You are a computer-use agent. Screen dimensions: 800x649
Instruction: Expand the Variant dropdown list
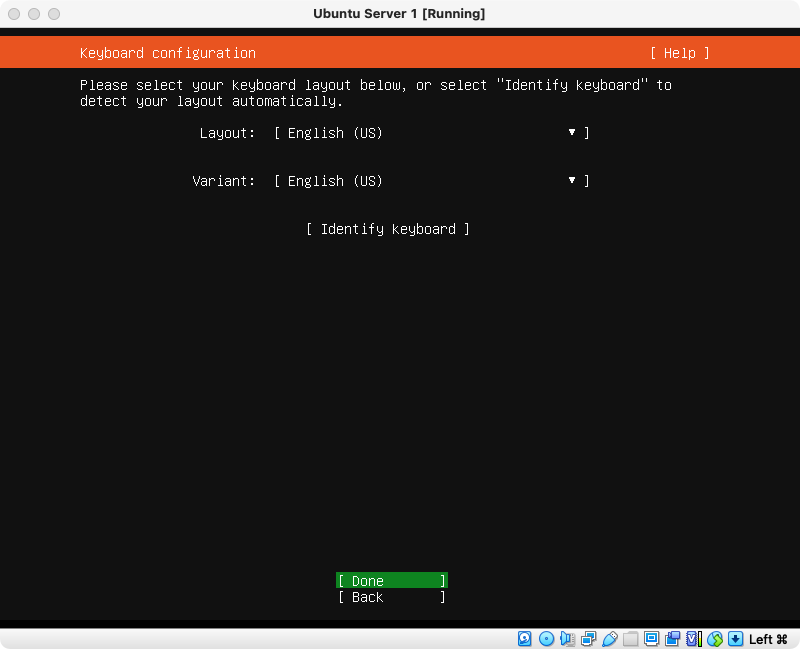431,181
